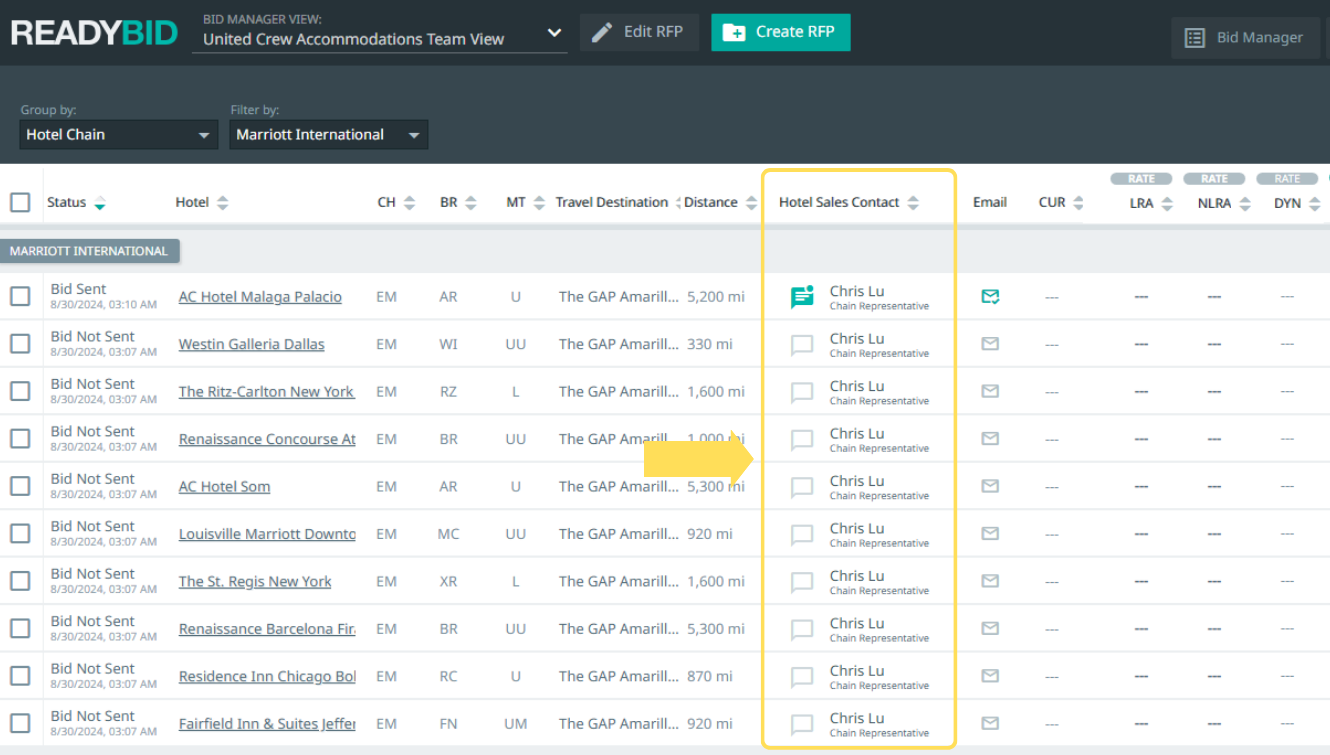Image resolution: width=1330 pixels, height=755 pixels.
Task: Click email envelope for Renaissance Barcelona
Action: pyautogui.click(x=990, y=628)
